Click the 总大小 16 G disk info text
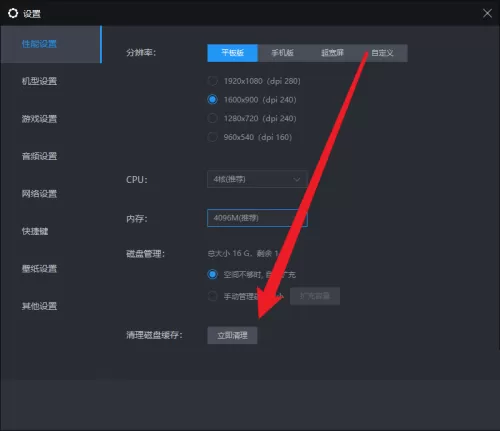The height and width of the screenshot is (431, 500). [243, 254]
